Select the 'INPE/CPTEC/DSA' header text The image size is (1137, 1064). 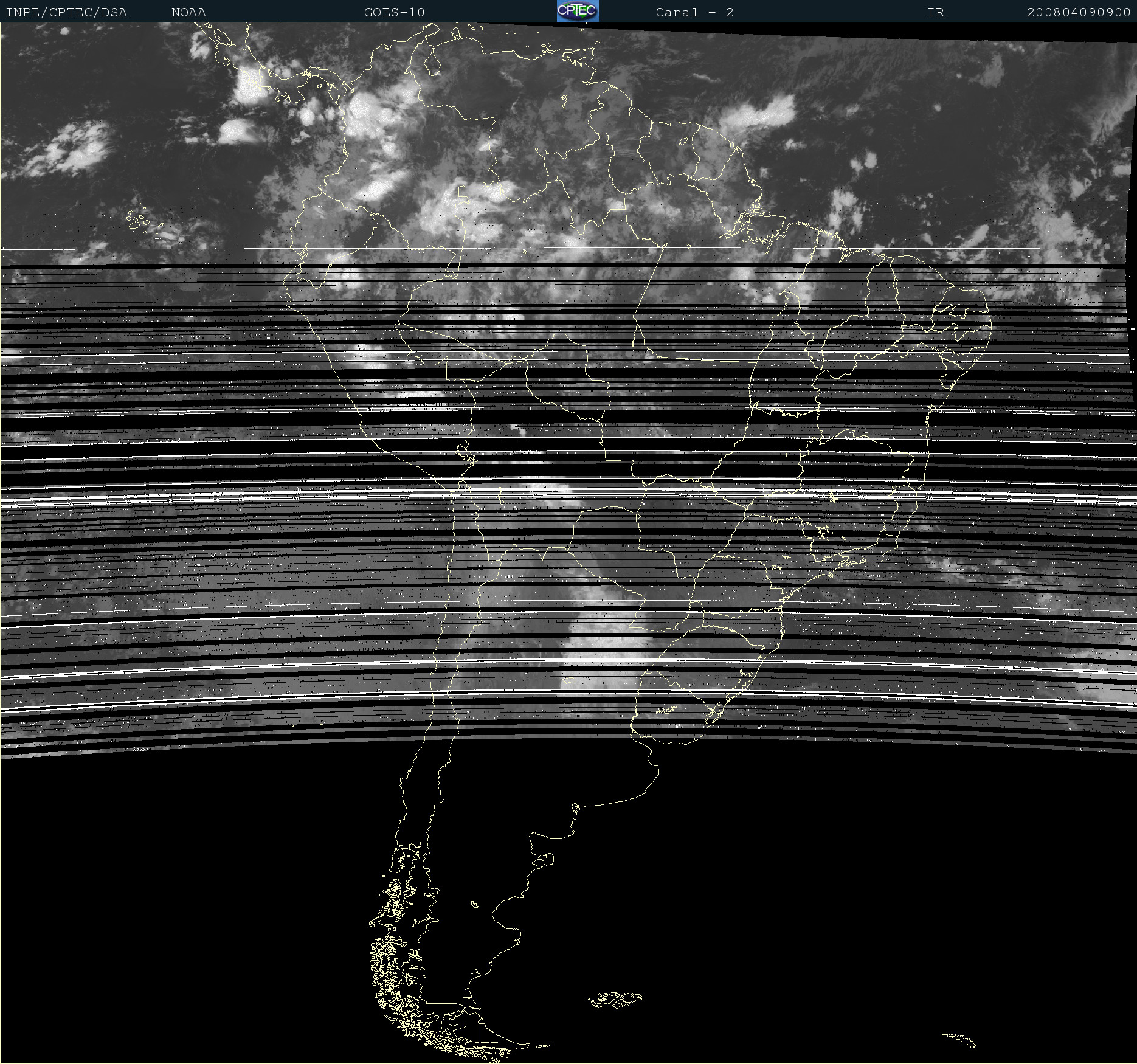(x=66, y=12)
